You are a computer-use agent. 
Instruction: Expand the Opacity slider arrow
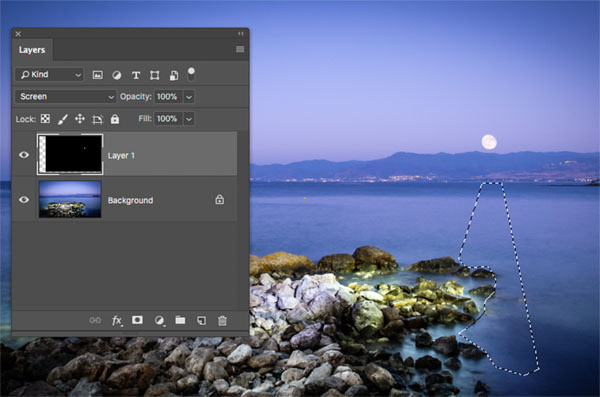point(189,96)
